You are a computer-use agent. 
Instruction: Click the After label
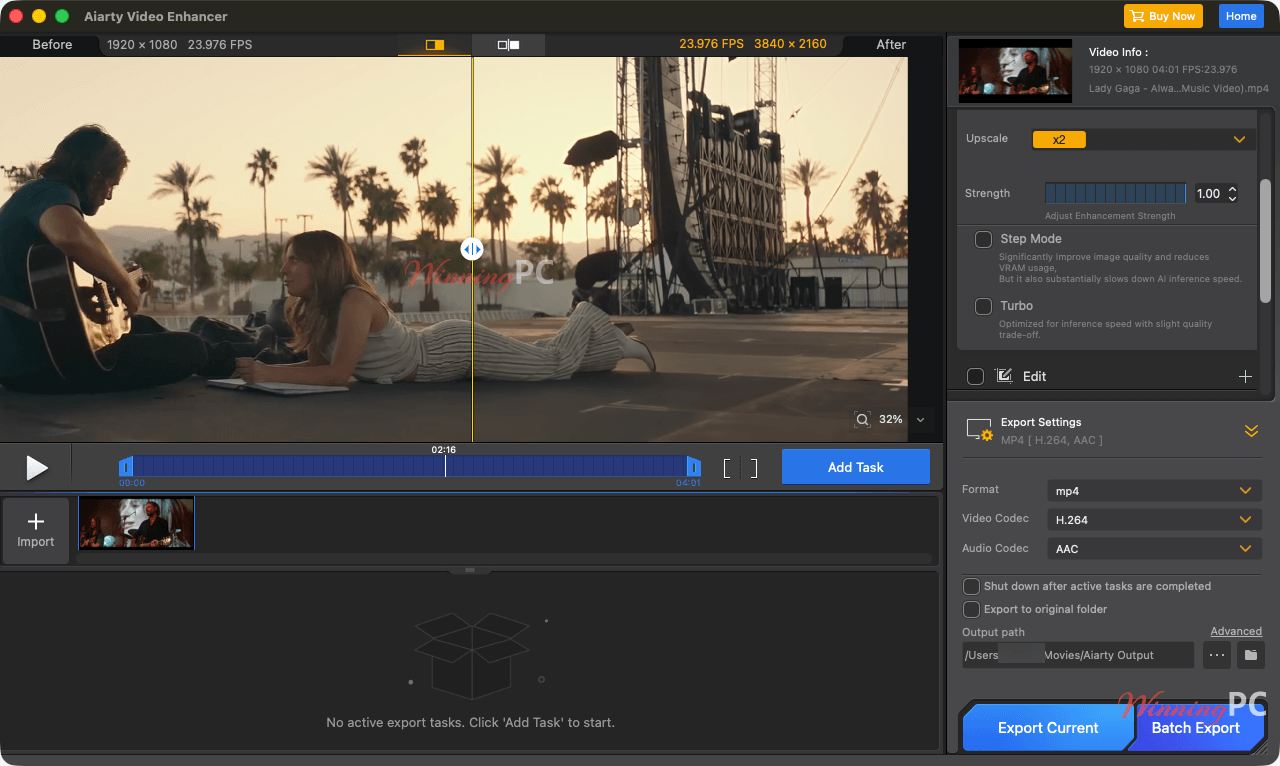coord(891,45)
